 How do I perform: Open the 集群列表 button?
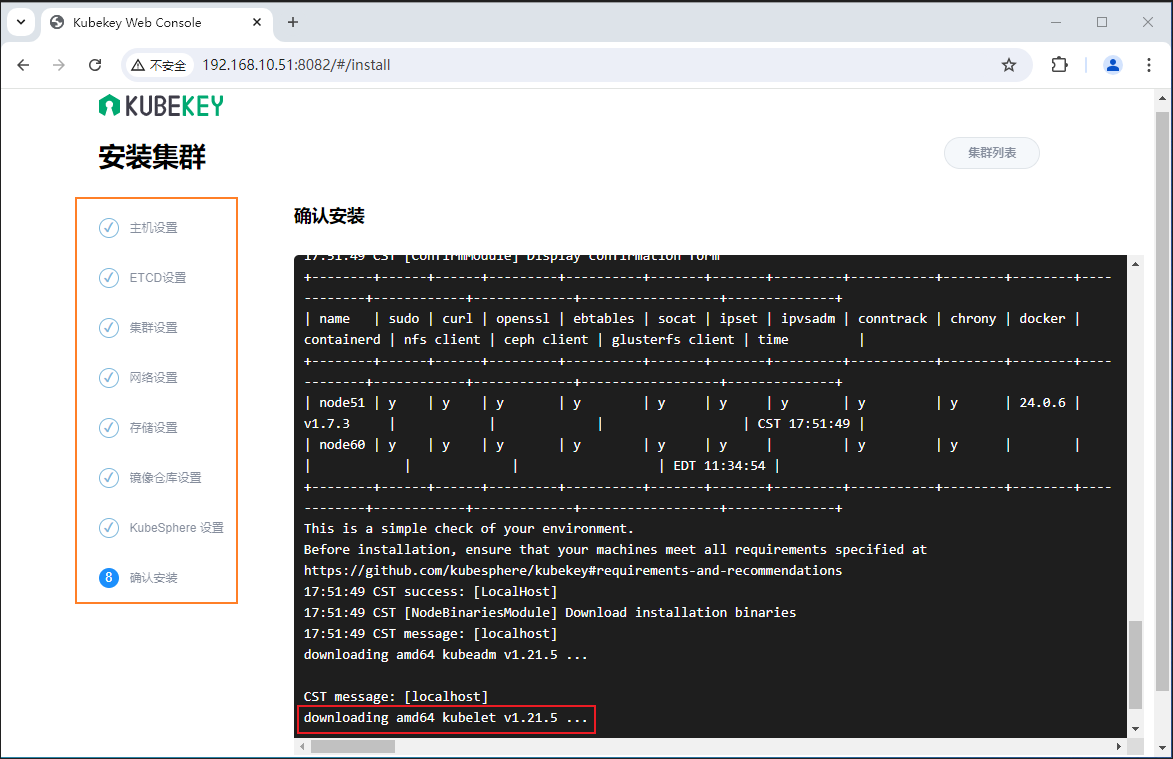pyautogui.click(x=991, y=153)
